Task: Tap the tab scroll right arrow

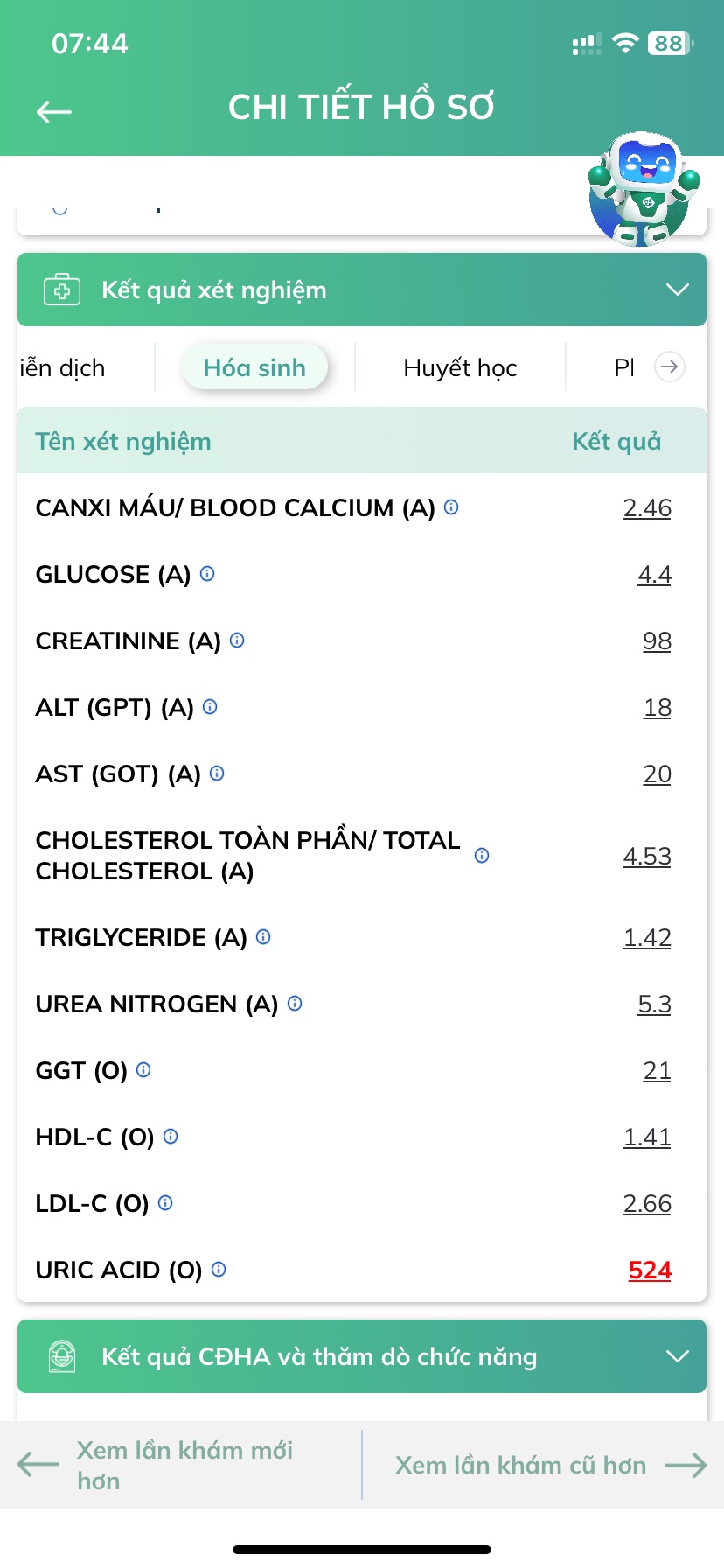Action: tap(670, 367)
